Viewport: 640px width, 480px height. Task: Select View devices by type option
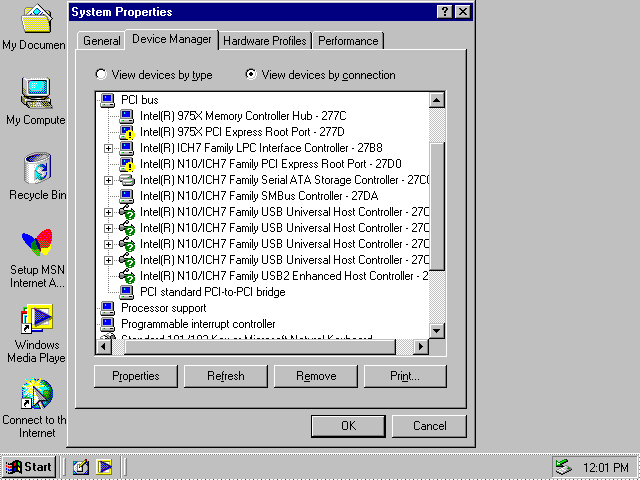tap(101, 75)
